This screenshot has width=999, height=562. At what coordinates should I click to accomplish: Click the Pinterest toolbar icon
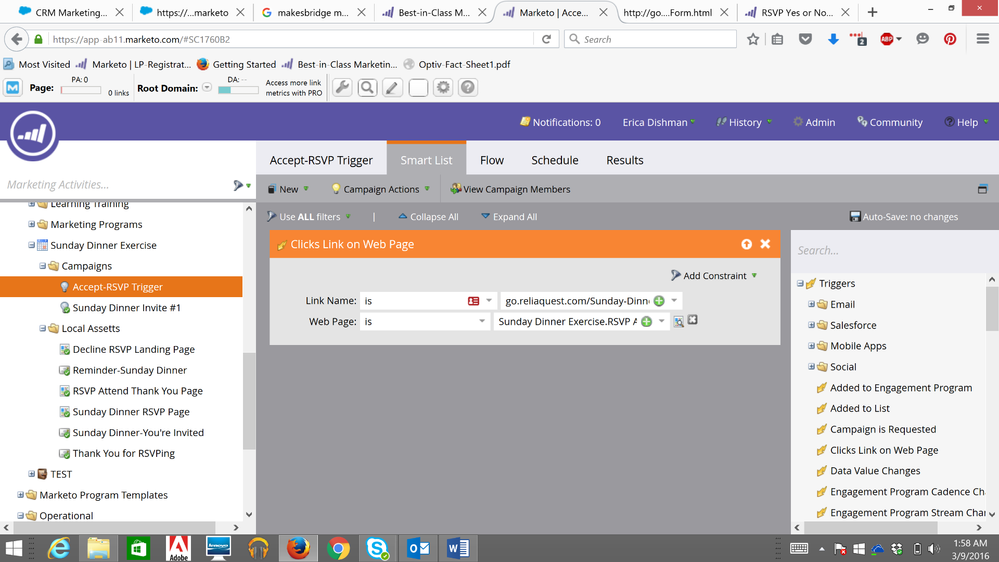tap(950, 39)
